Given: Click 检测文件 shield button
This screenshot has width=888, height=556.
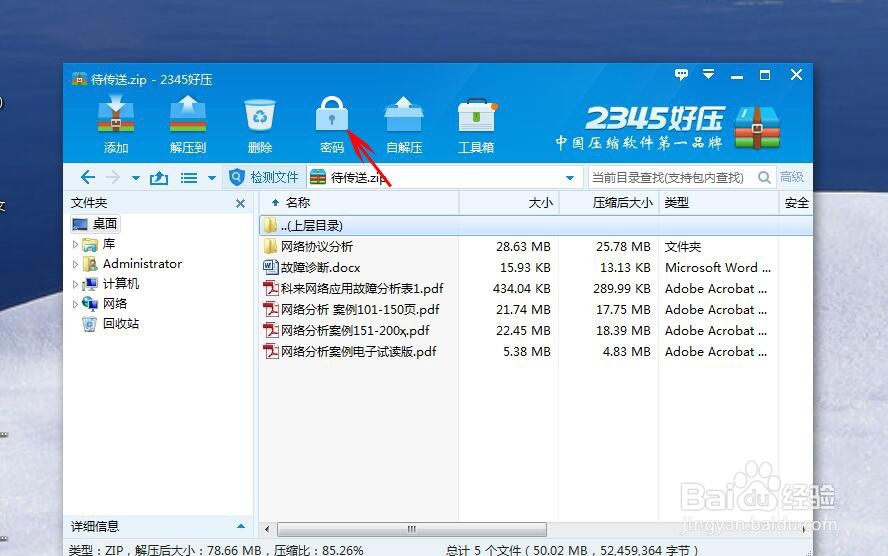Looking at the screenshot, I should click(263, 178).
